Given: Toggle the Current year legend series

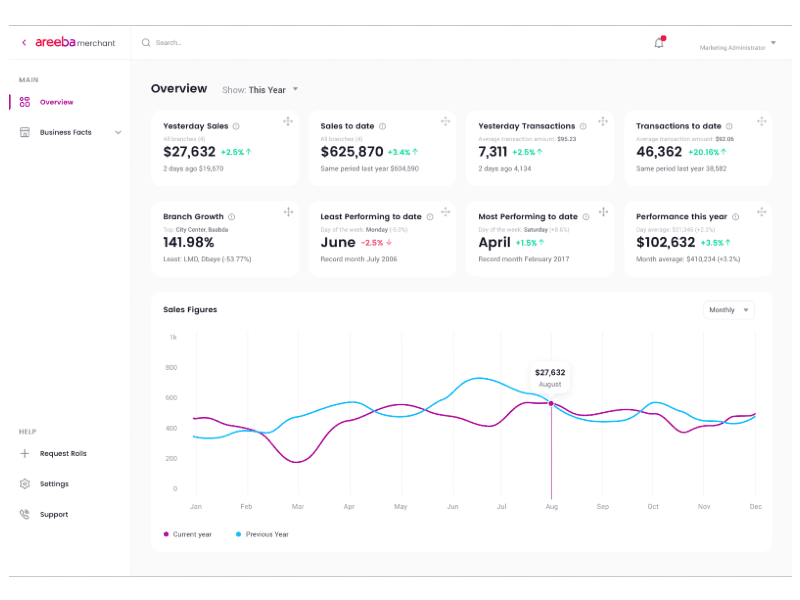Looking at the screenshot, I should (x=188, y=534).
